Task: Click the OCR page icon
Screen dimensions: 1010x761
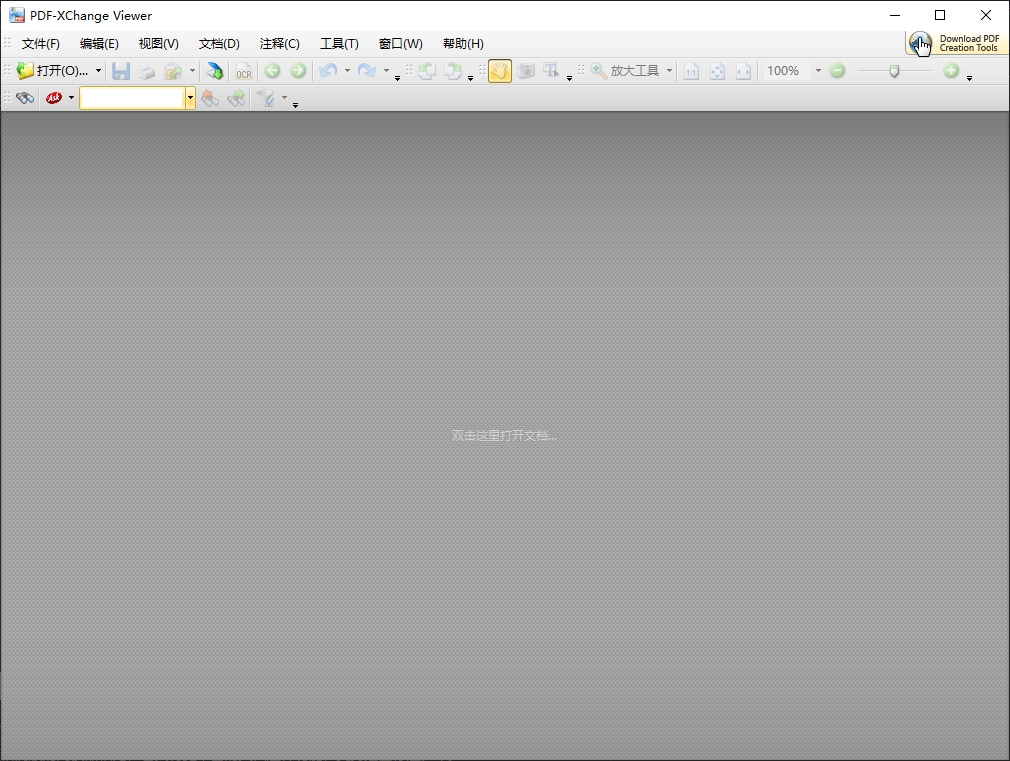Action: click(243, 71)
